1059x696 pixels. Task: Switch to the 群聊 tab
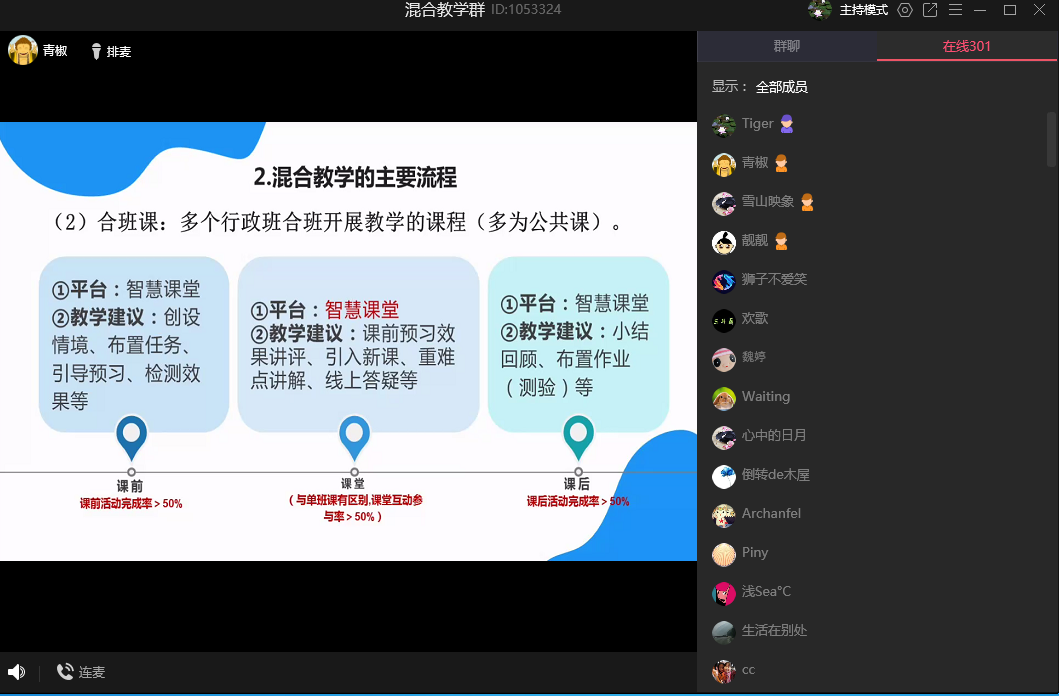(787, 46)
